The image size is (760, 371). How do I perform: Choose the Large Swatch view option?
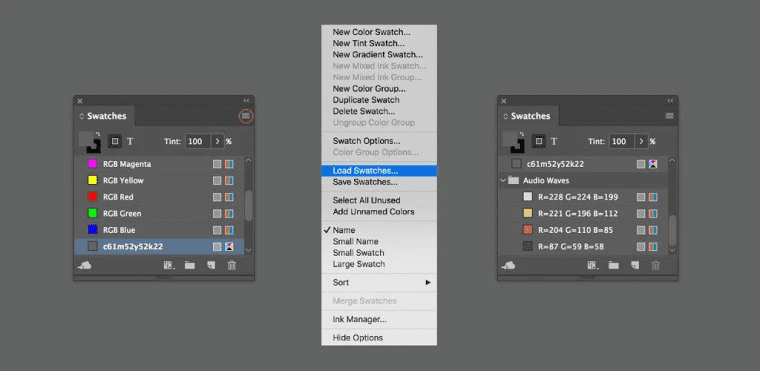pyautogui.click(x=359, y=264)
